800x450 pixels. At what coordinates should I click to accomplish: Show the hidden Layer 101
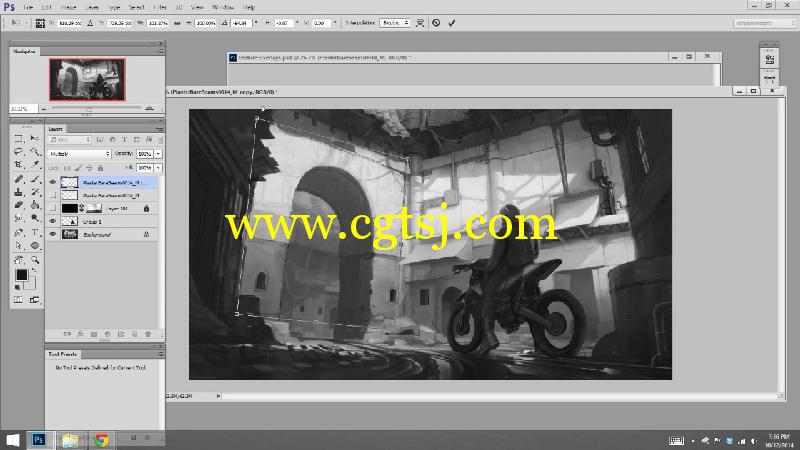point(53,208)
